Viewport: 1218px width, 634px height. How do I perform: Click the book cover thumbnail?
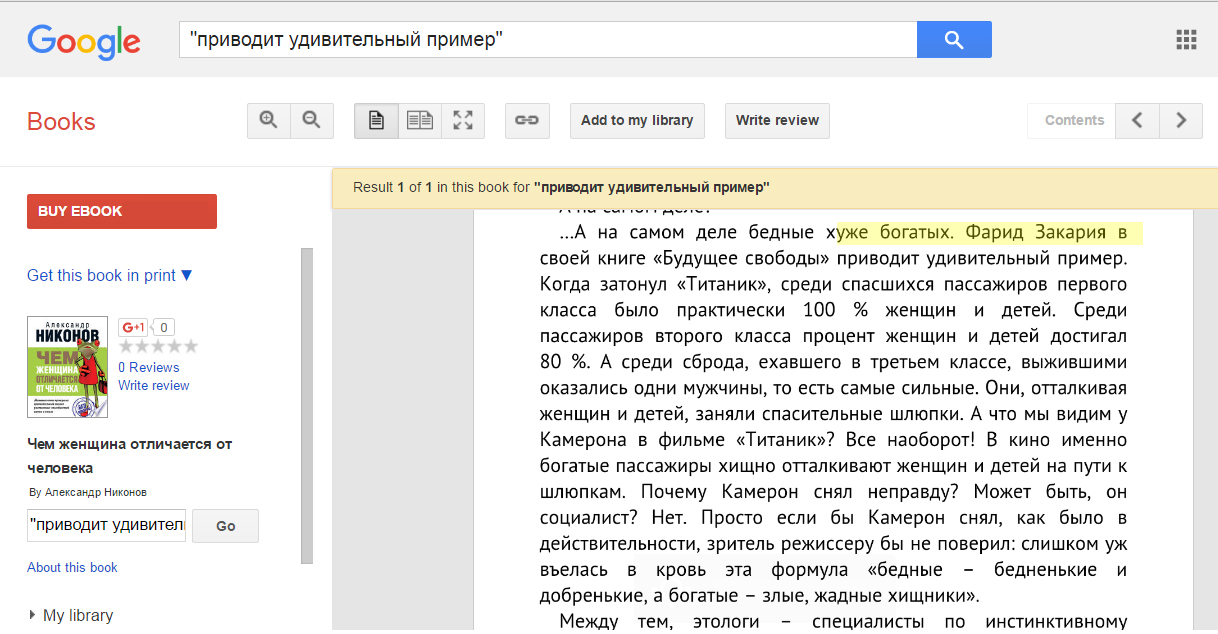click(x=67, y=367)
